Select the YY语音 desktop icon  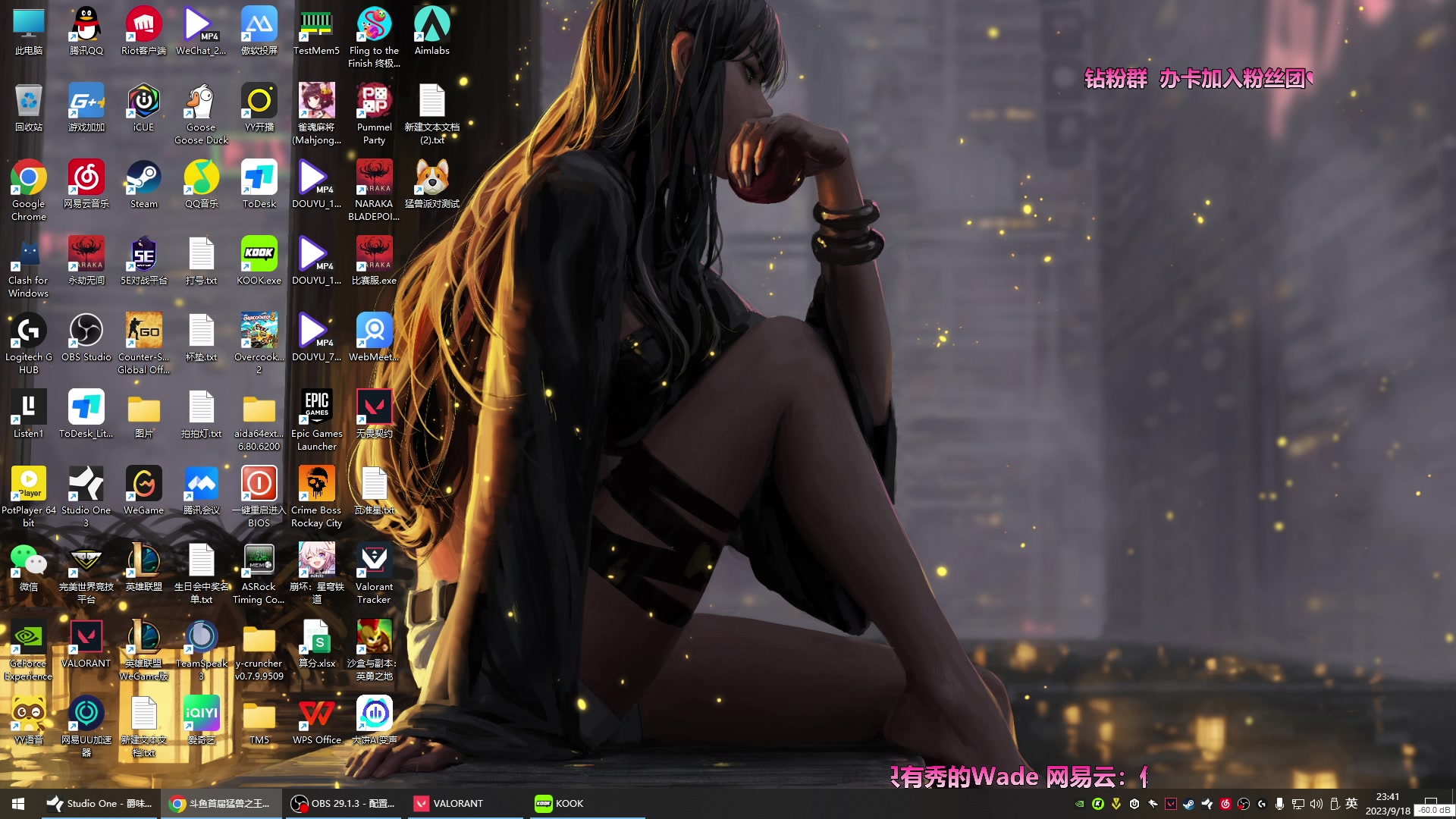[x=29, y=720]
